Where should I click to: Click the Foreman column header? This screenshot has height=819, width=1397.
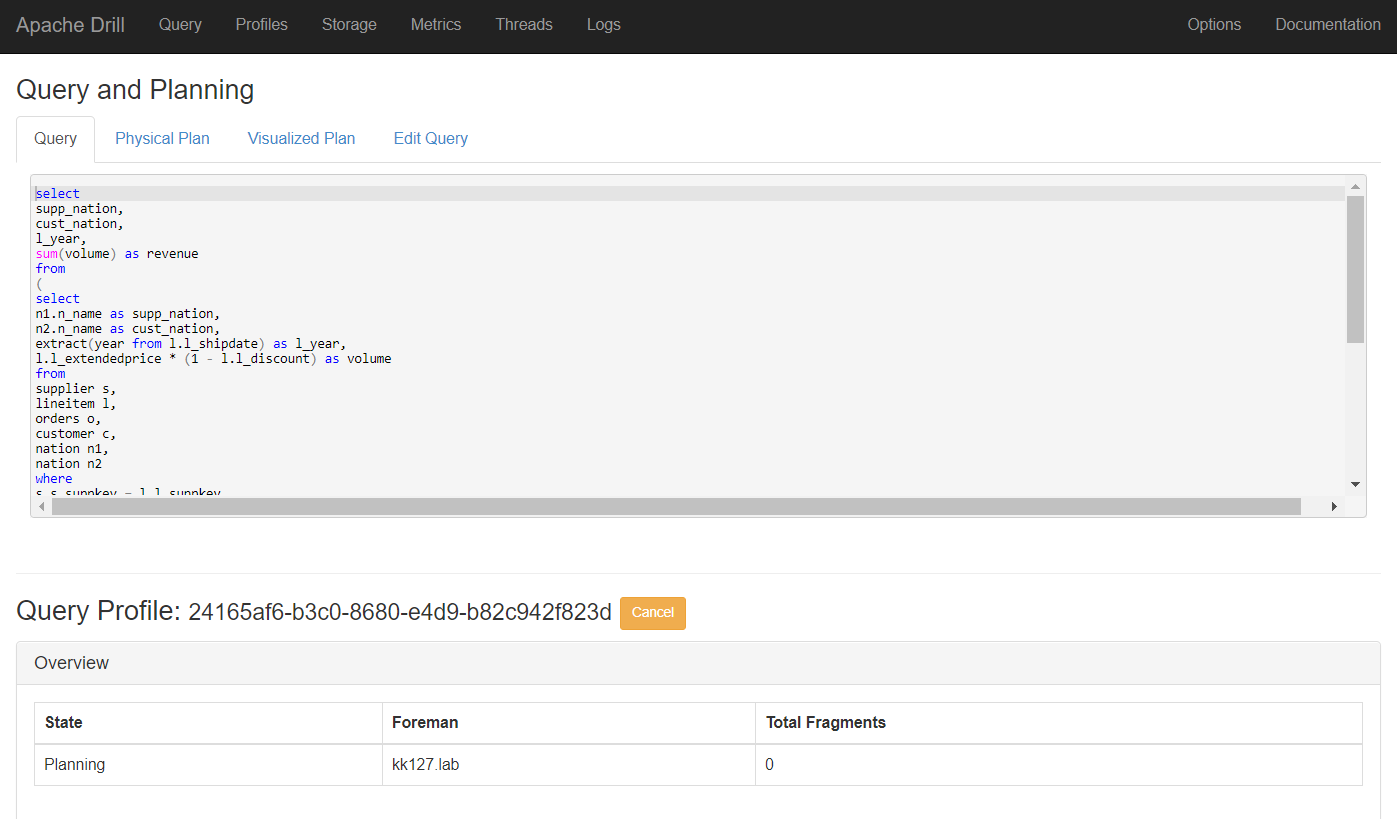[568, 723]
